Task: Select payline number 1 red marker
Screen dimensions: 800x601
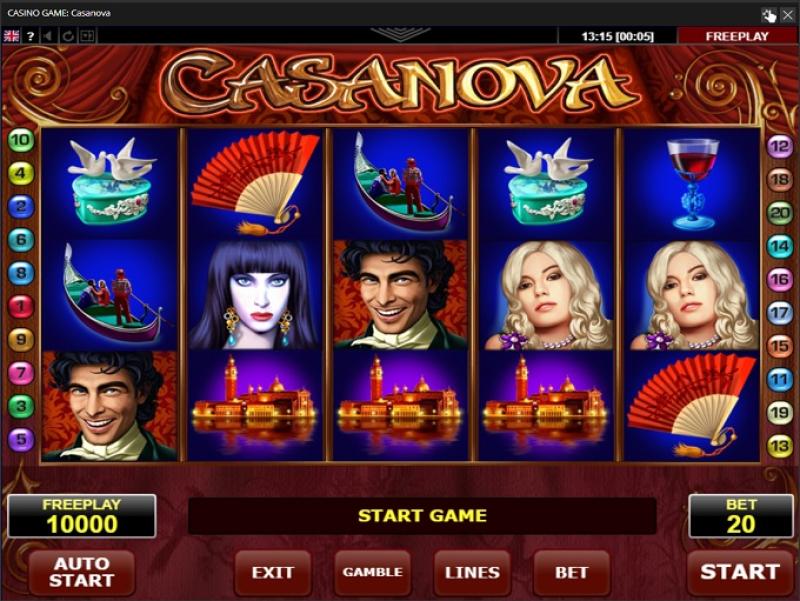Action: 21,307
